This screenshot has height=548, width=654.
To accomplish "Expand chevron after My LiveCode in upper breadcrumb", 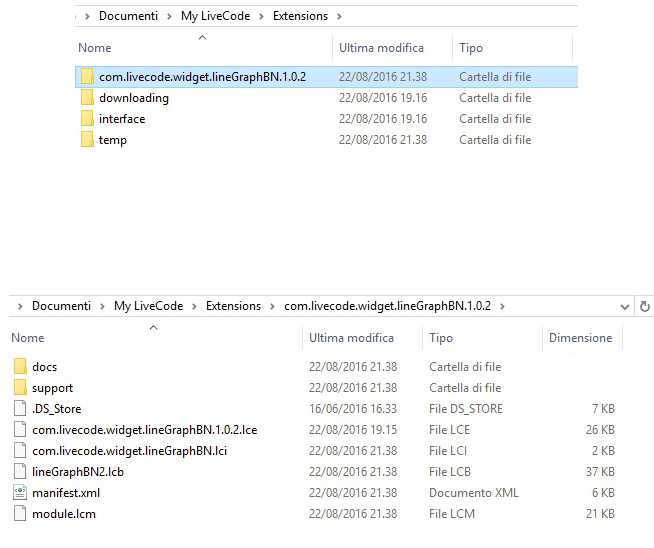I will click(x=261, y=17).
